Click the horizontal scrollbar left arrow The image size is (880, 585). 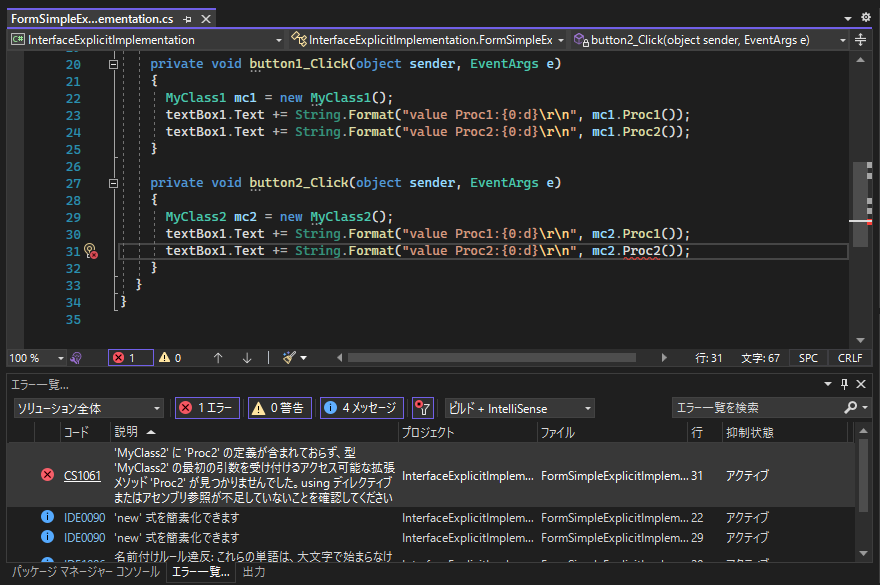point(340,358)
